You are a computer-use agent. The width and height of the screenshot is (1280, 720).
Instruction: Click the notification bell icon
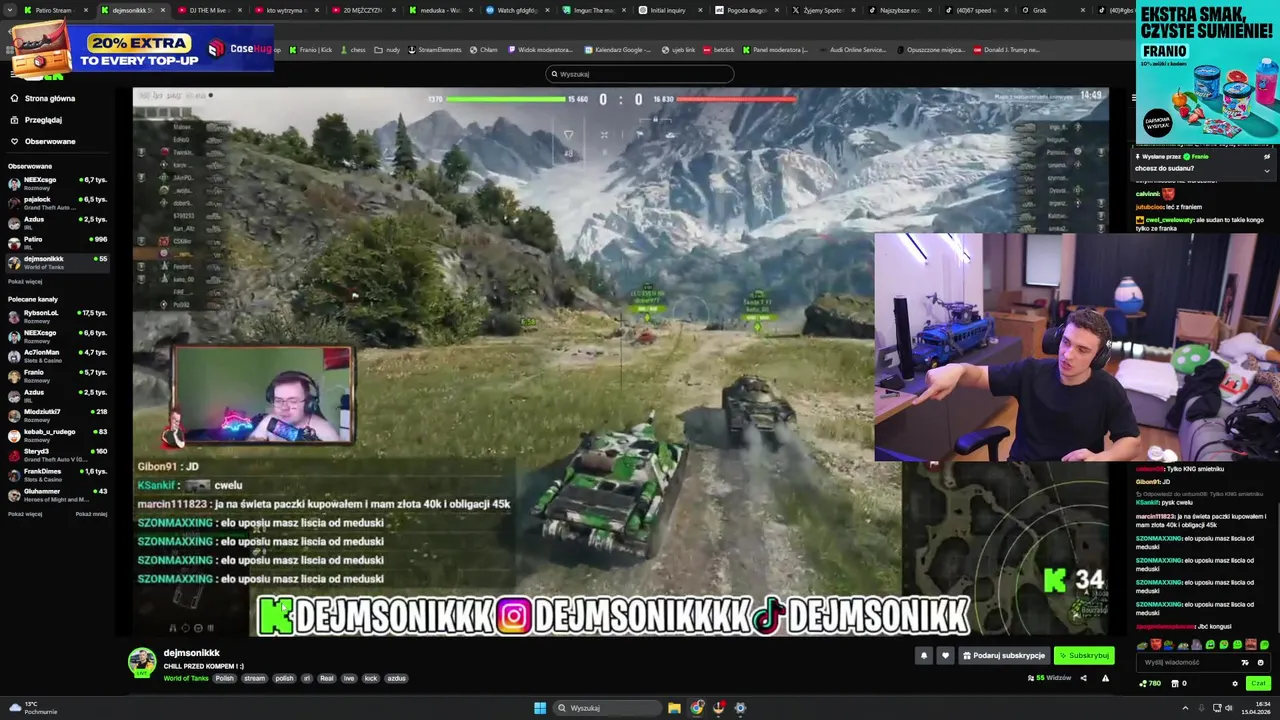924,656
